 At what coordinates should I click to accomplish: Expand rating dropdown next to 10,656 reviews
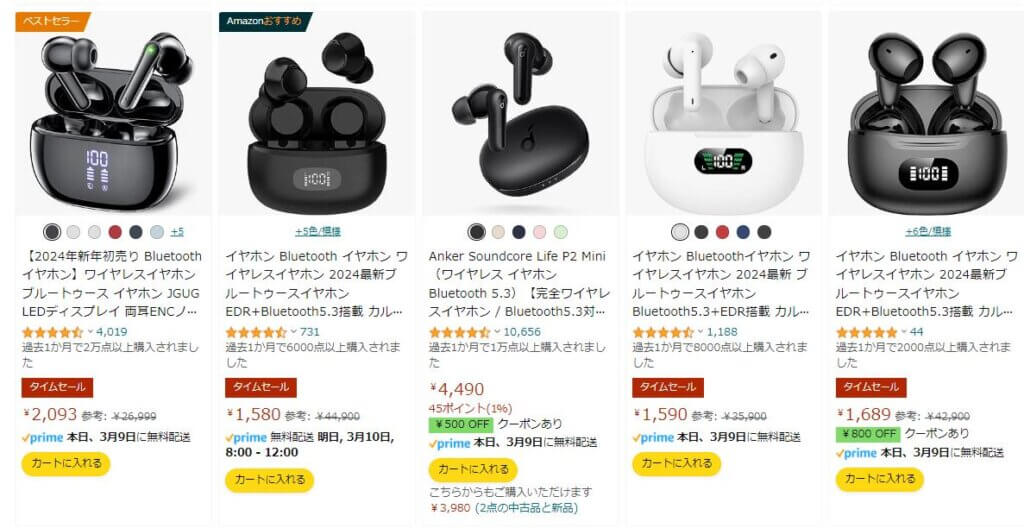tap(497, 331)
